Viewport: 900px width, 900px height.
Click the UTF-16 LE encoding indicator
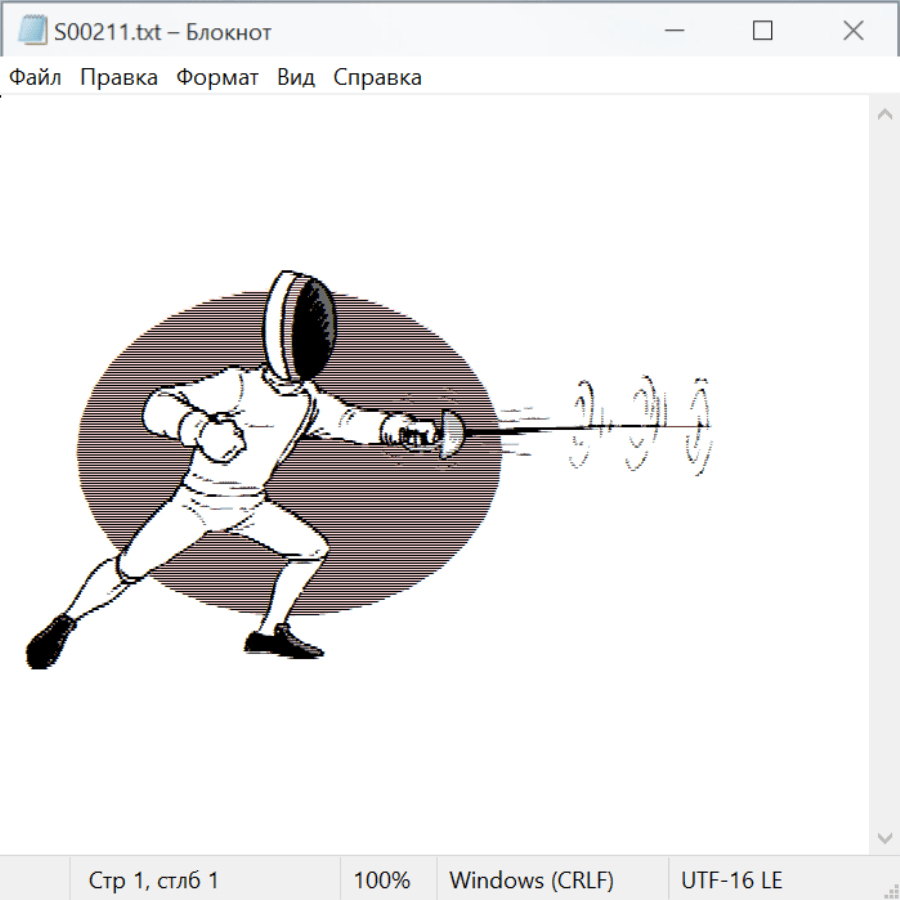732,881
